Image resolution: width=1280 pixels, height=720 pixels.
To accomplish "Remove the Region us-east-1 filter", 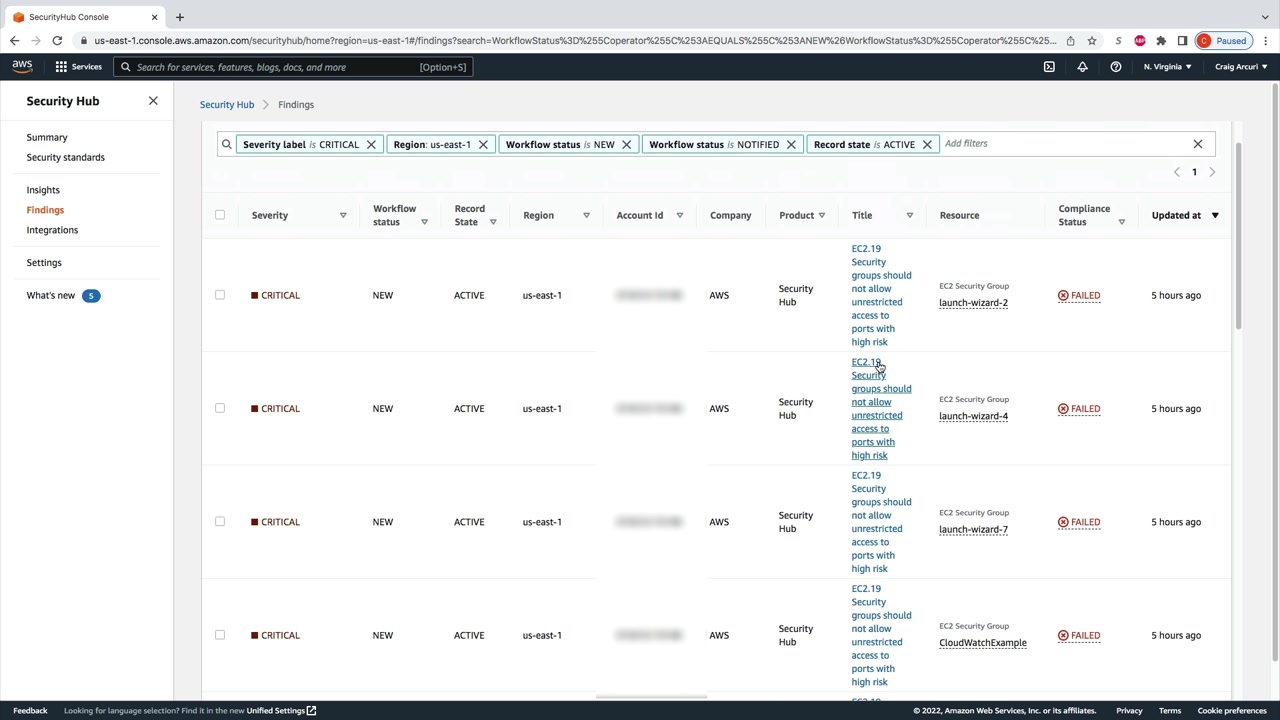I will (x=483, y=144).
